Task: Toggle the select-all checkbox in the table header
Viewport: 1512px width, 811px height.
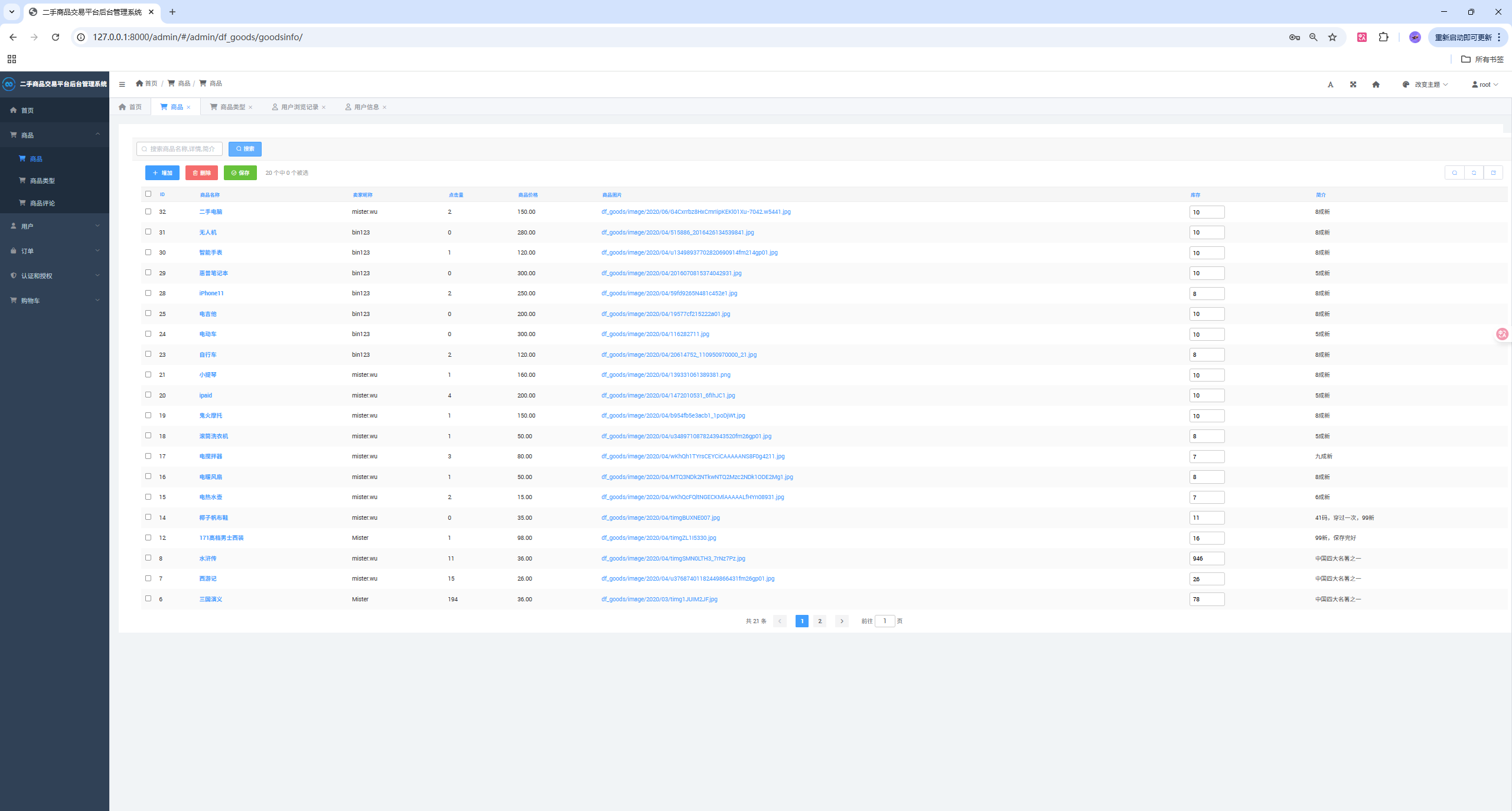Action: [148, 194]
